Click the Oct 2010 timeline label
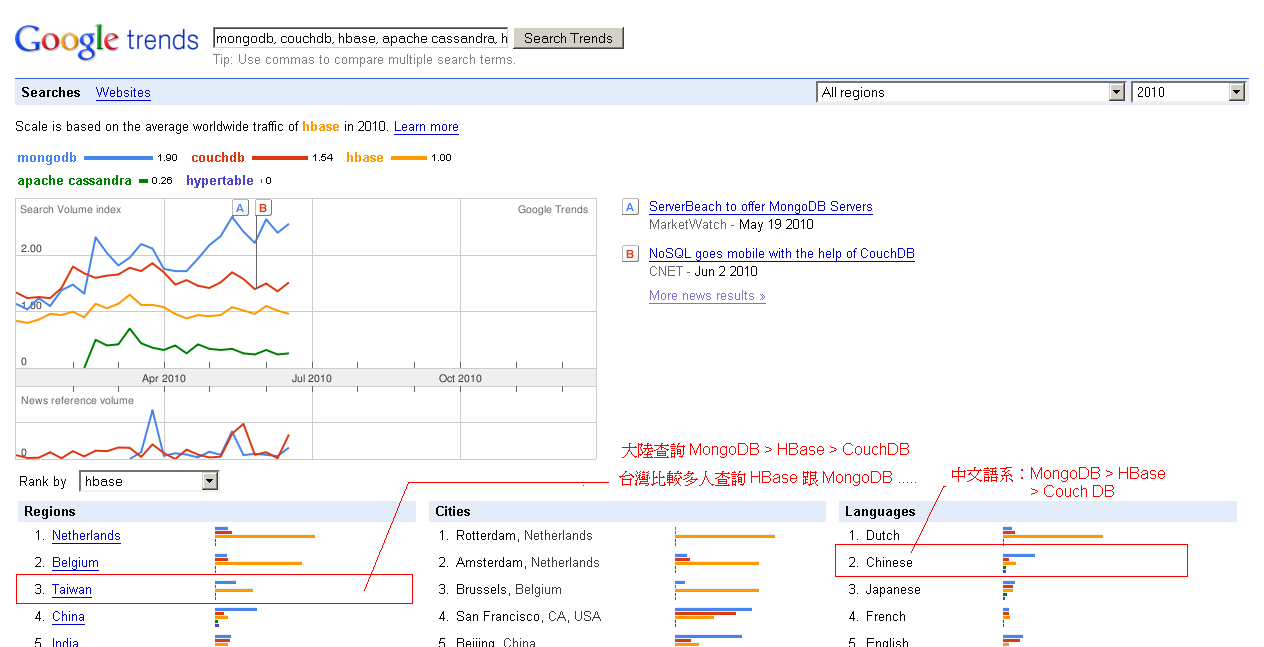 pyautogui.click(x=460, y=379)
